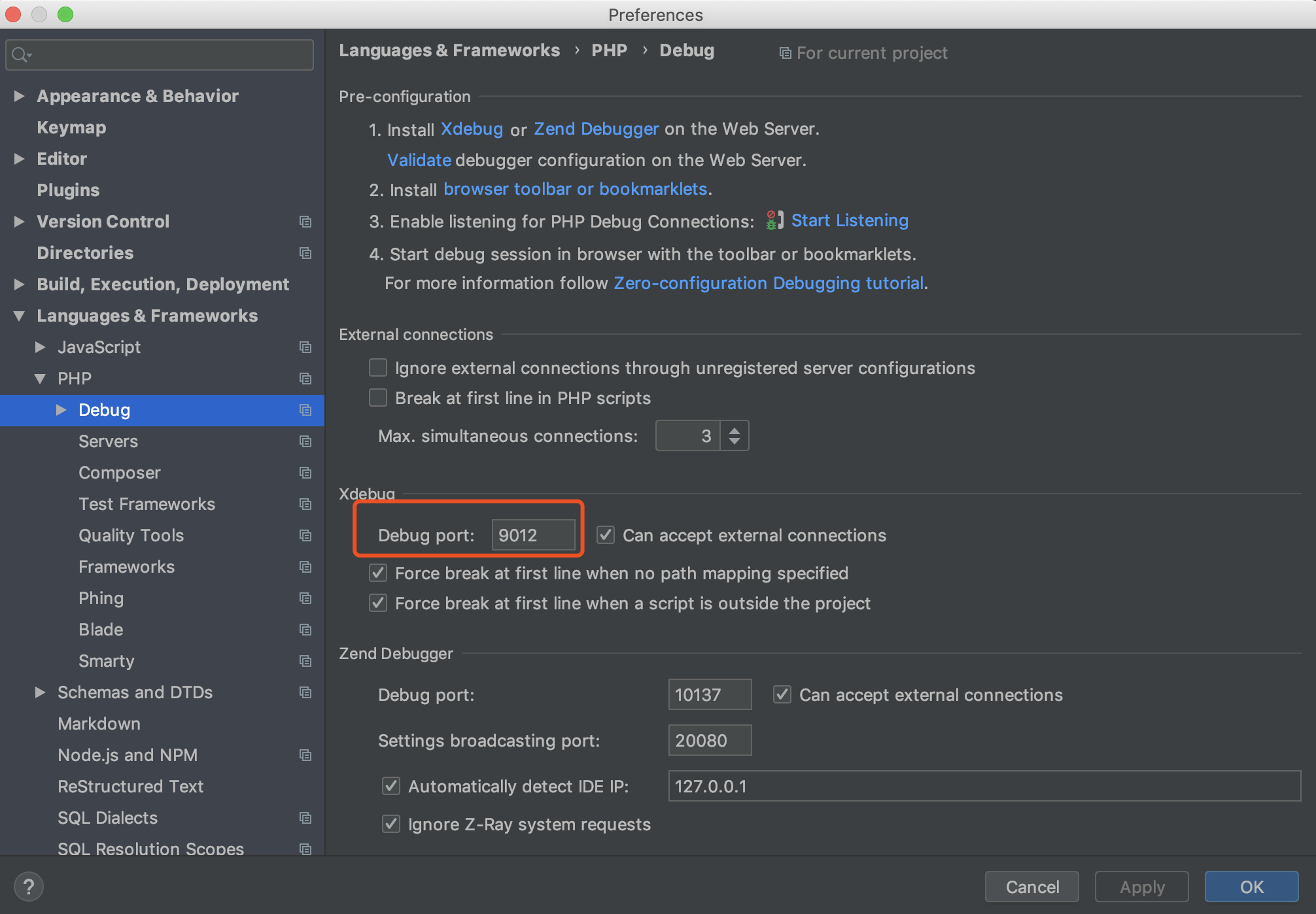This screenshot has width=1316, height=914.
Task: Click the Xdebug Debug port field
Action: tap(532, 535)
